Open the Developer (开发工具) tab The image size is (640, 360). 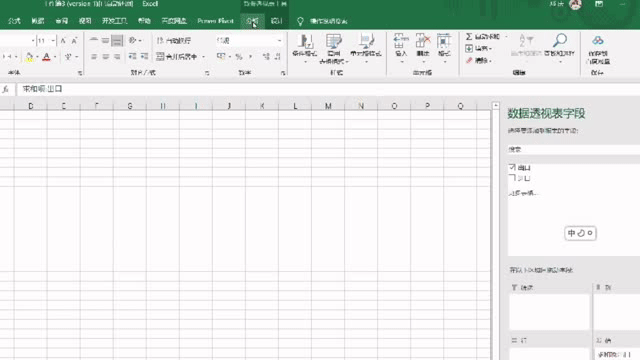click(x=115, y=21)
